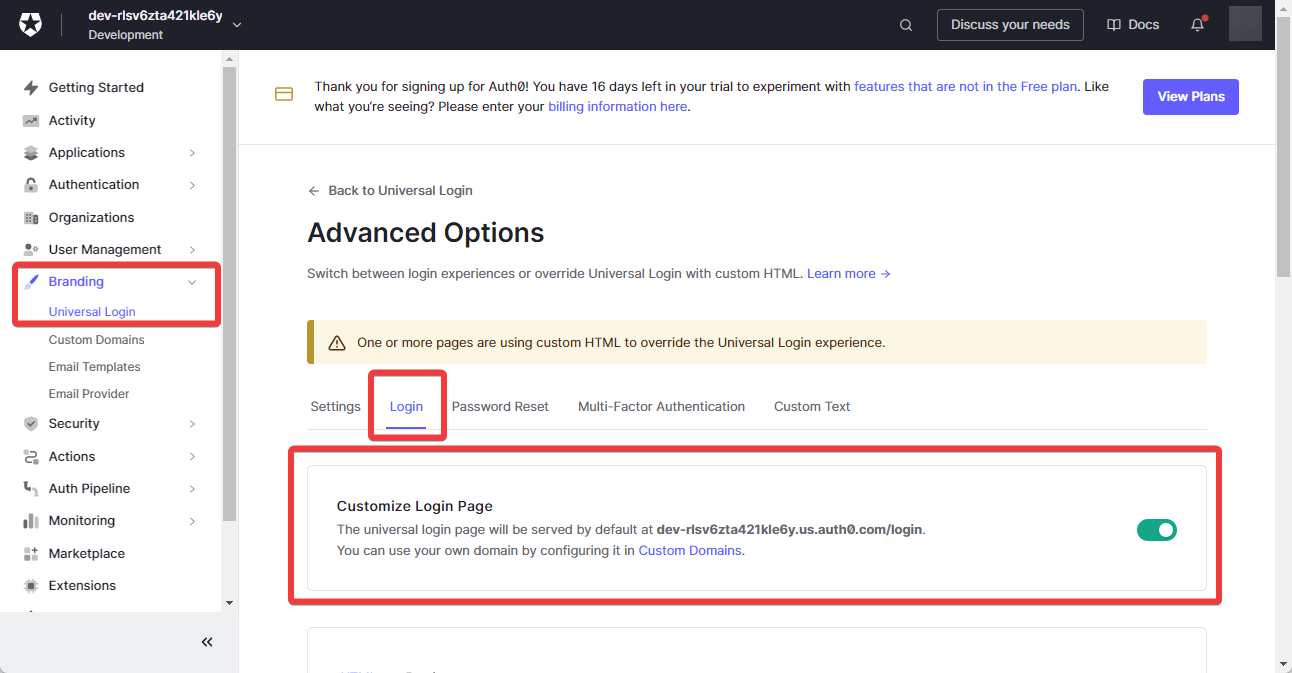Viewport: 1292px width, 673px height.
Task: Select the Login tab
Action: [406, 407]
